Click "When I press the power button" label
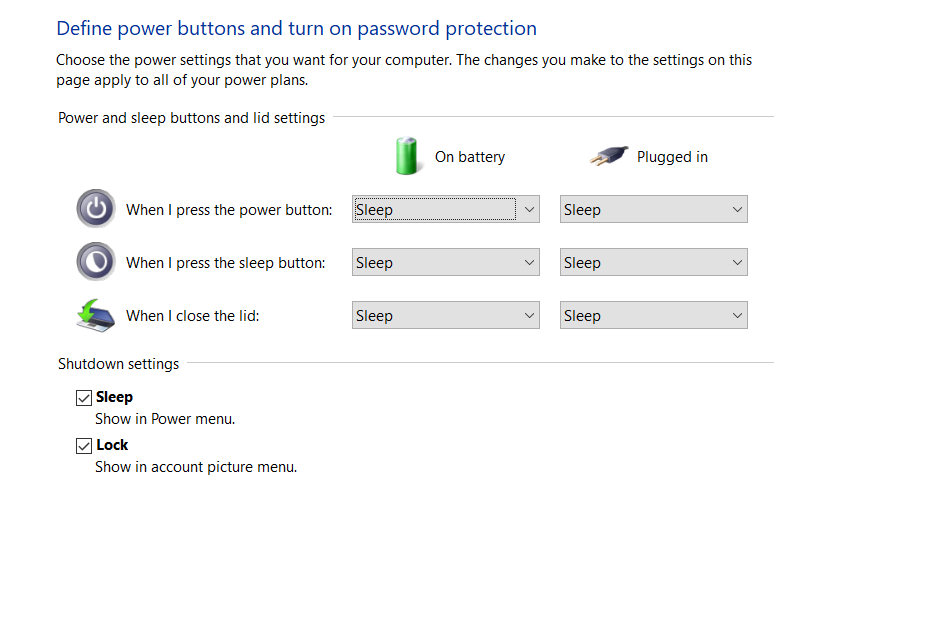This screenshot has height=617, width=935. (x=229, y=210)
